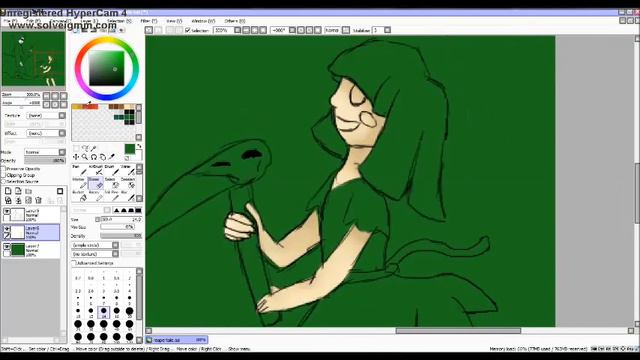
Task: Select the Brush tool
Action: pyautogui.click(x=112, y=170)
